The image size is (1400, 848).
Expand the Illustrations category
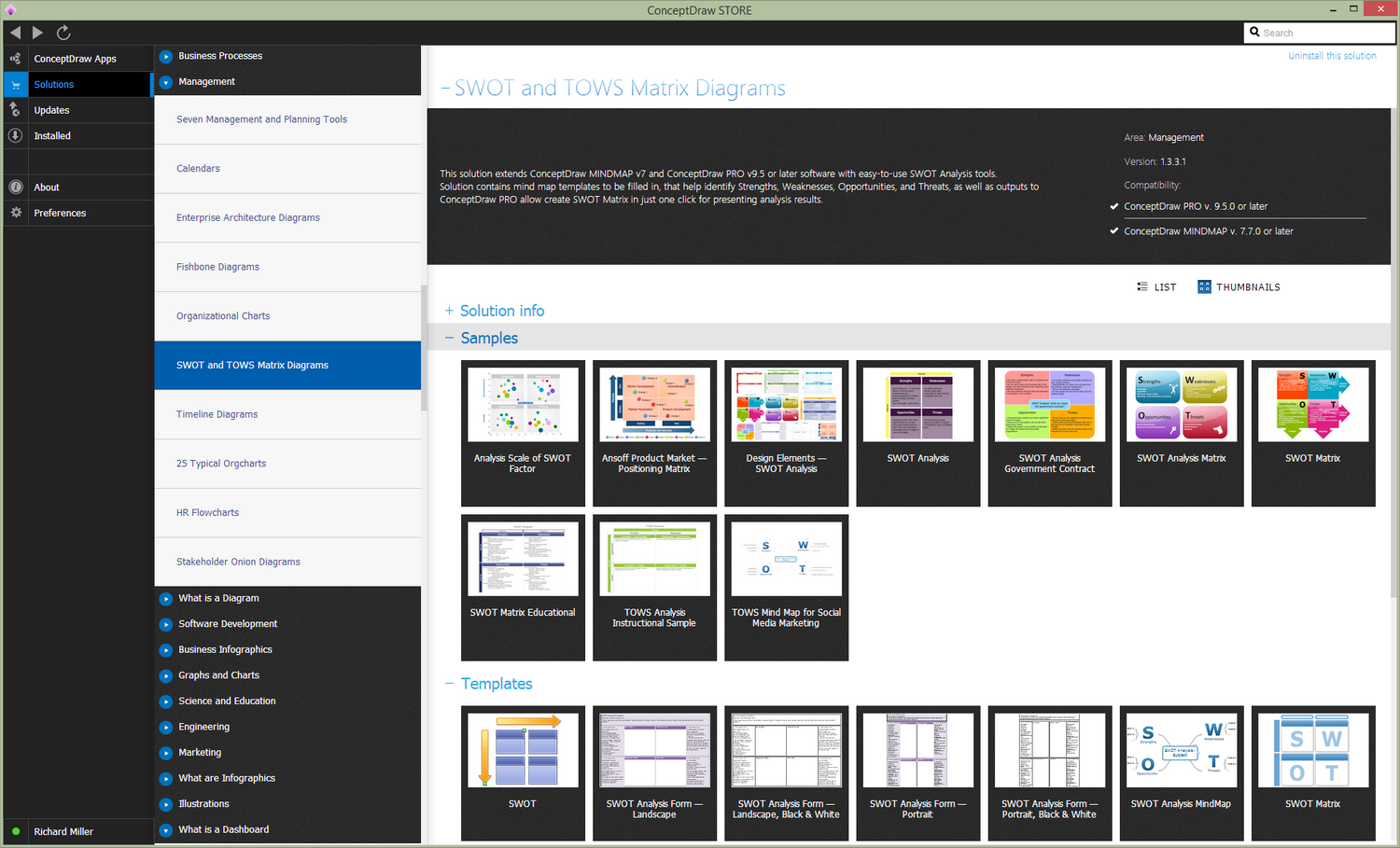pos(166,804)
